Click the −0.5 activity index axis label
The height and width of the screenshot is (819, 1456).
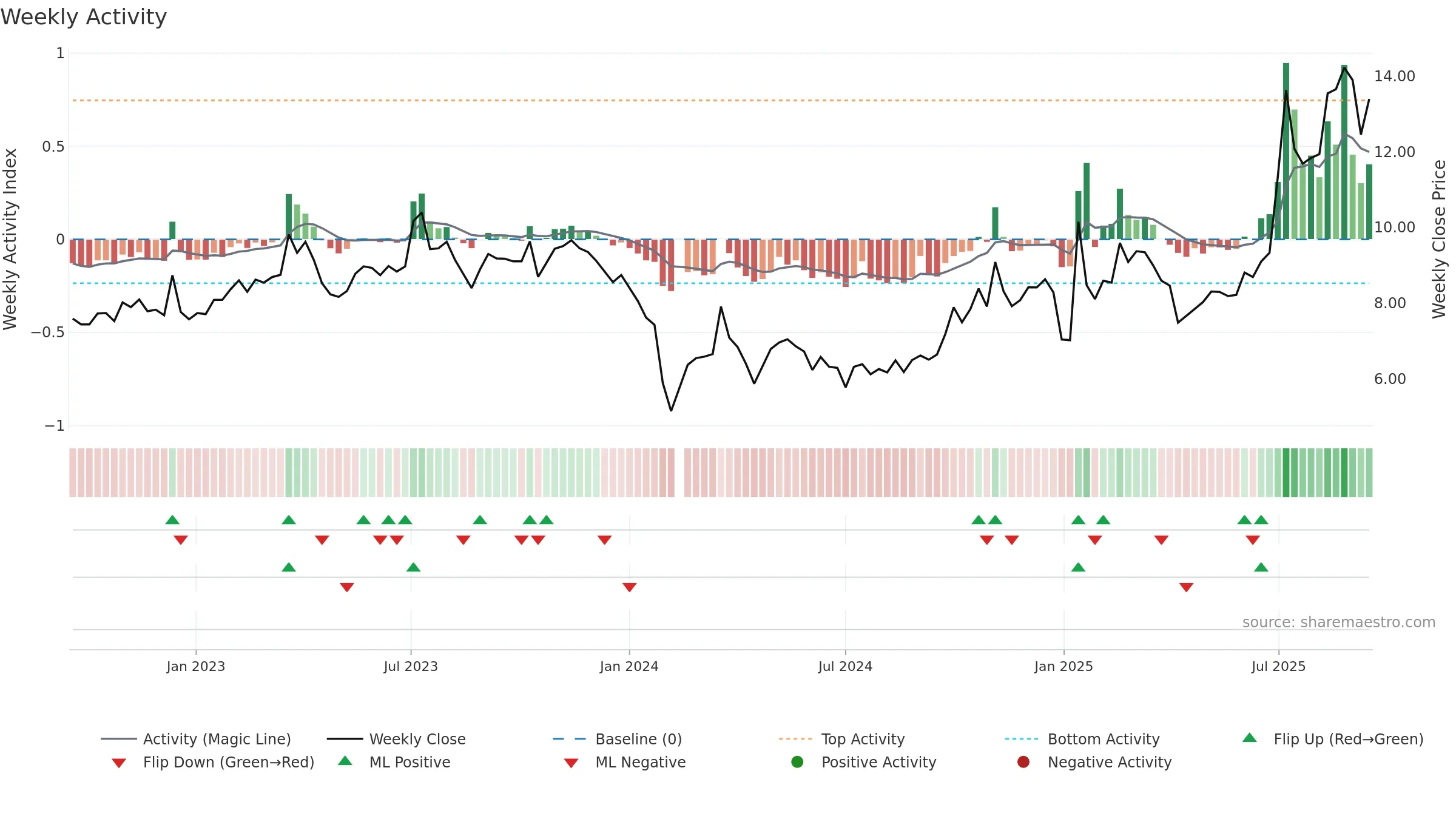[x=48, y=332]
